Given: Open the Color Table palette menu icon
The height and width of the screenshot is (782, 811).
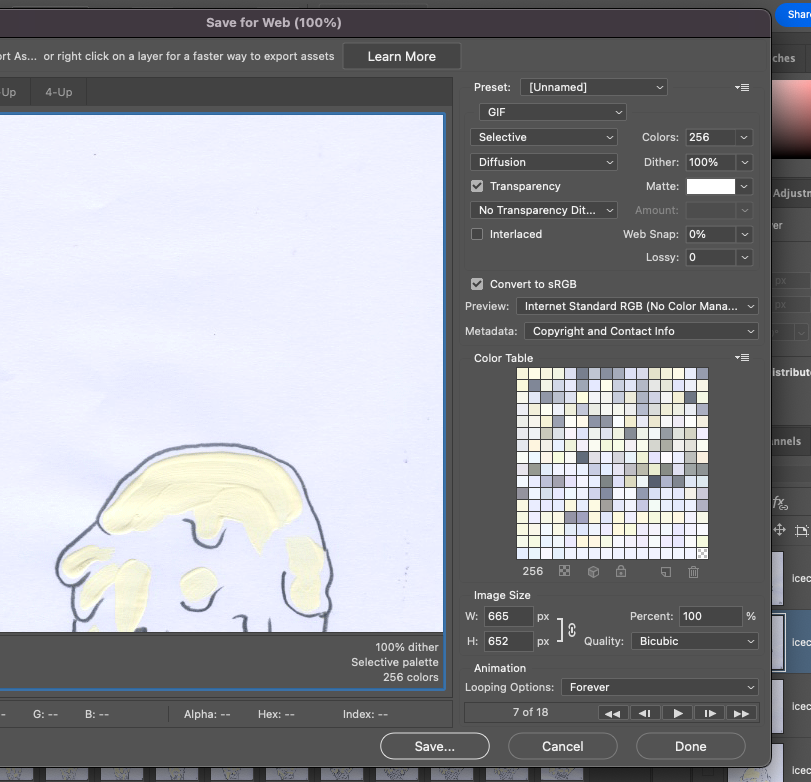Looking at the screenshot, I should (x=742, y=358).
